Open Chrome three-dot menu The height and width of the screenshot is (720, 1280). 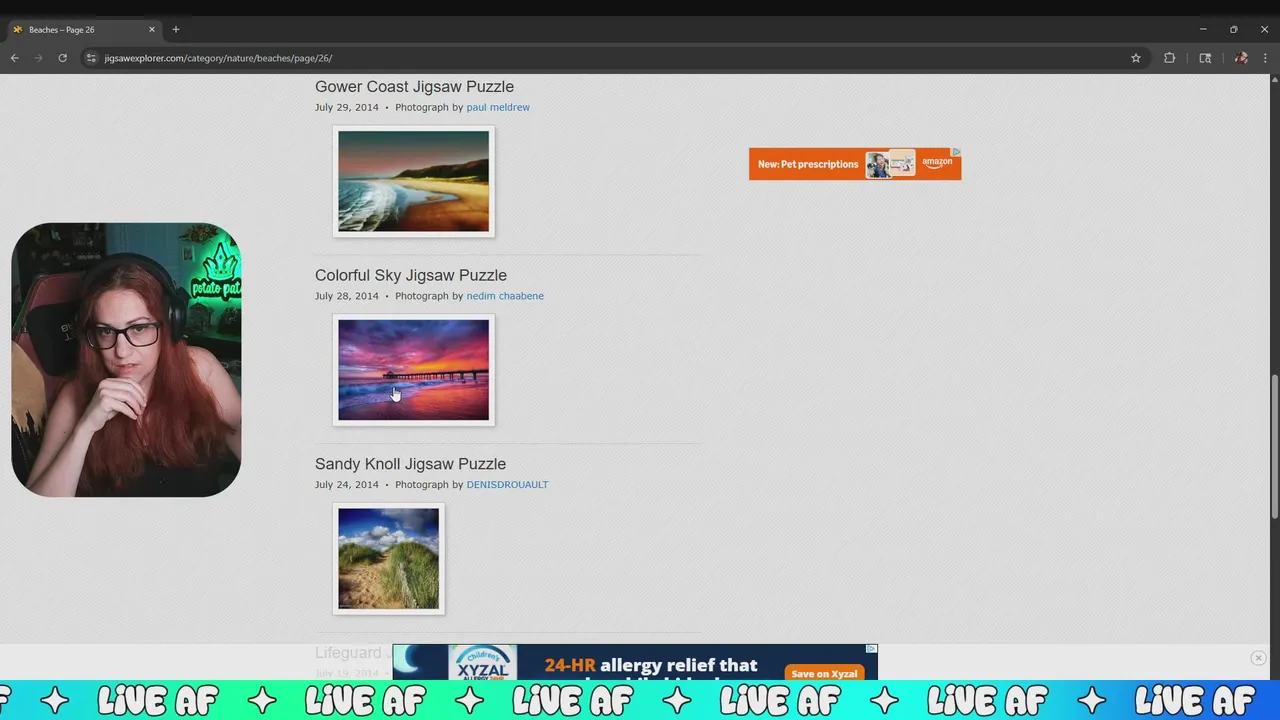tap(1265, 58)
